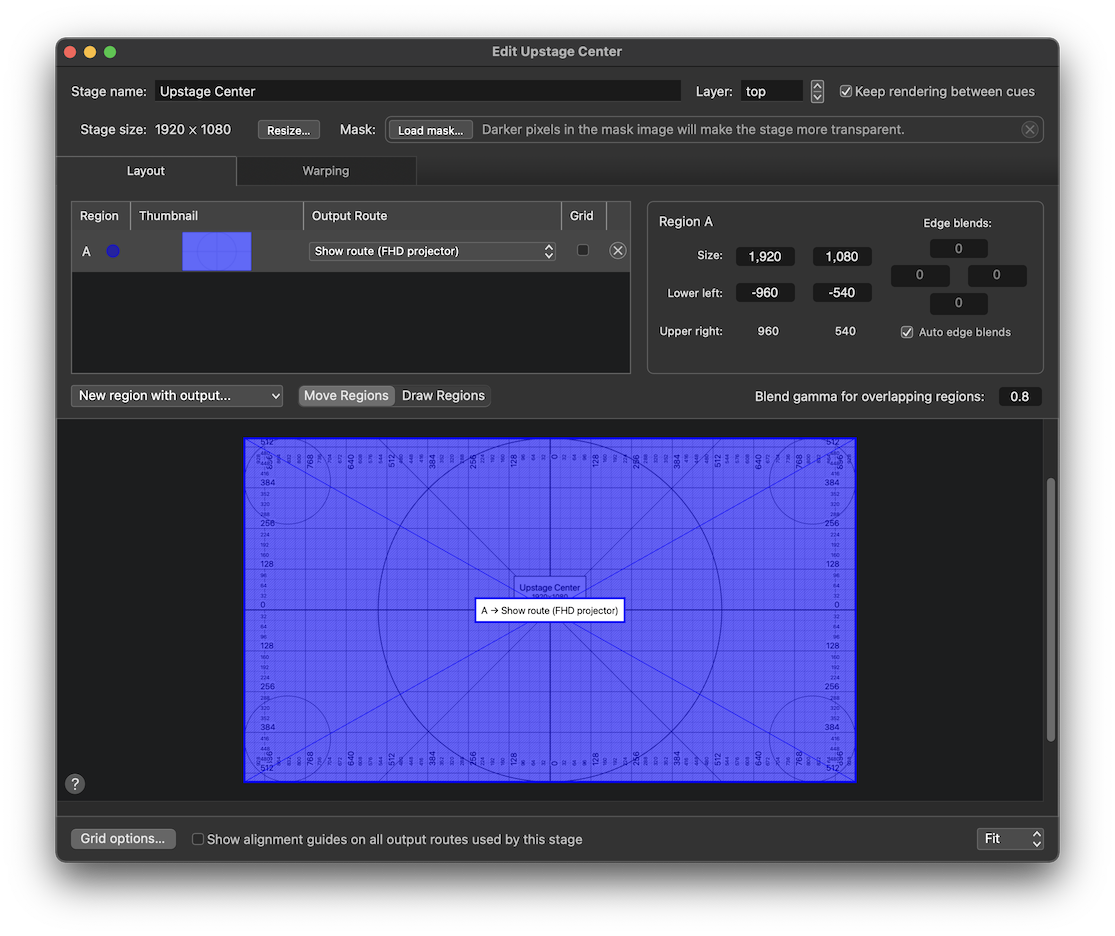
Task: Select the region A thumbnail preview
Action: pyautogui.click(x=216, y=251)
